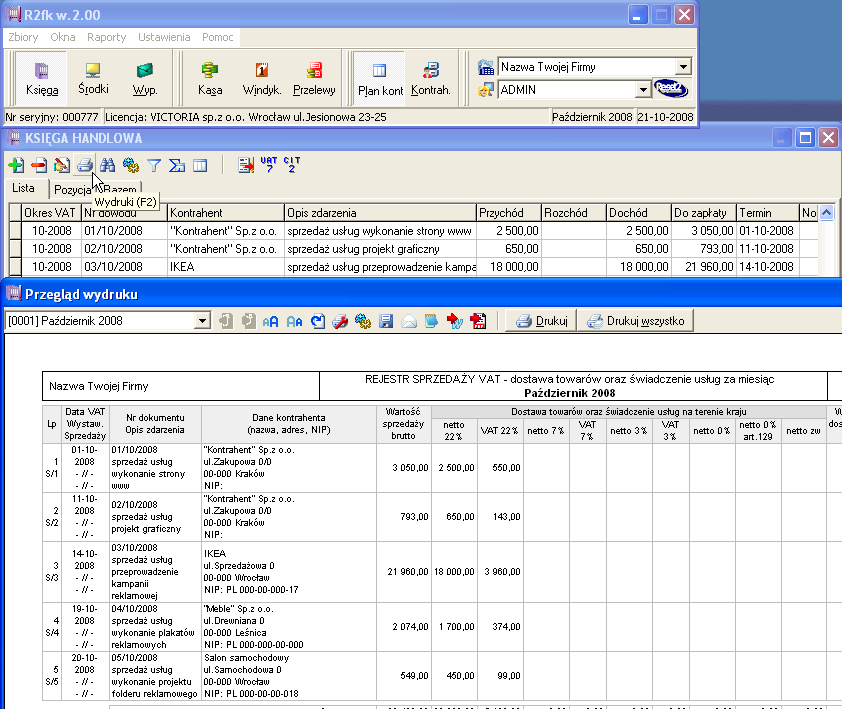The width and height of the screenshot is (842, 709).
Task: Click the gears icon in Księga Handlowa toolbar
Action: coord(130,165)
